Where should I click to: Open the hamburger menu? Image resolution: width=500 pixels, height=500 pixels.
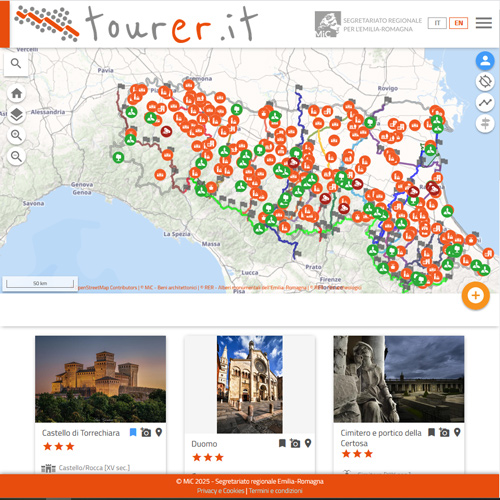484,23
